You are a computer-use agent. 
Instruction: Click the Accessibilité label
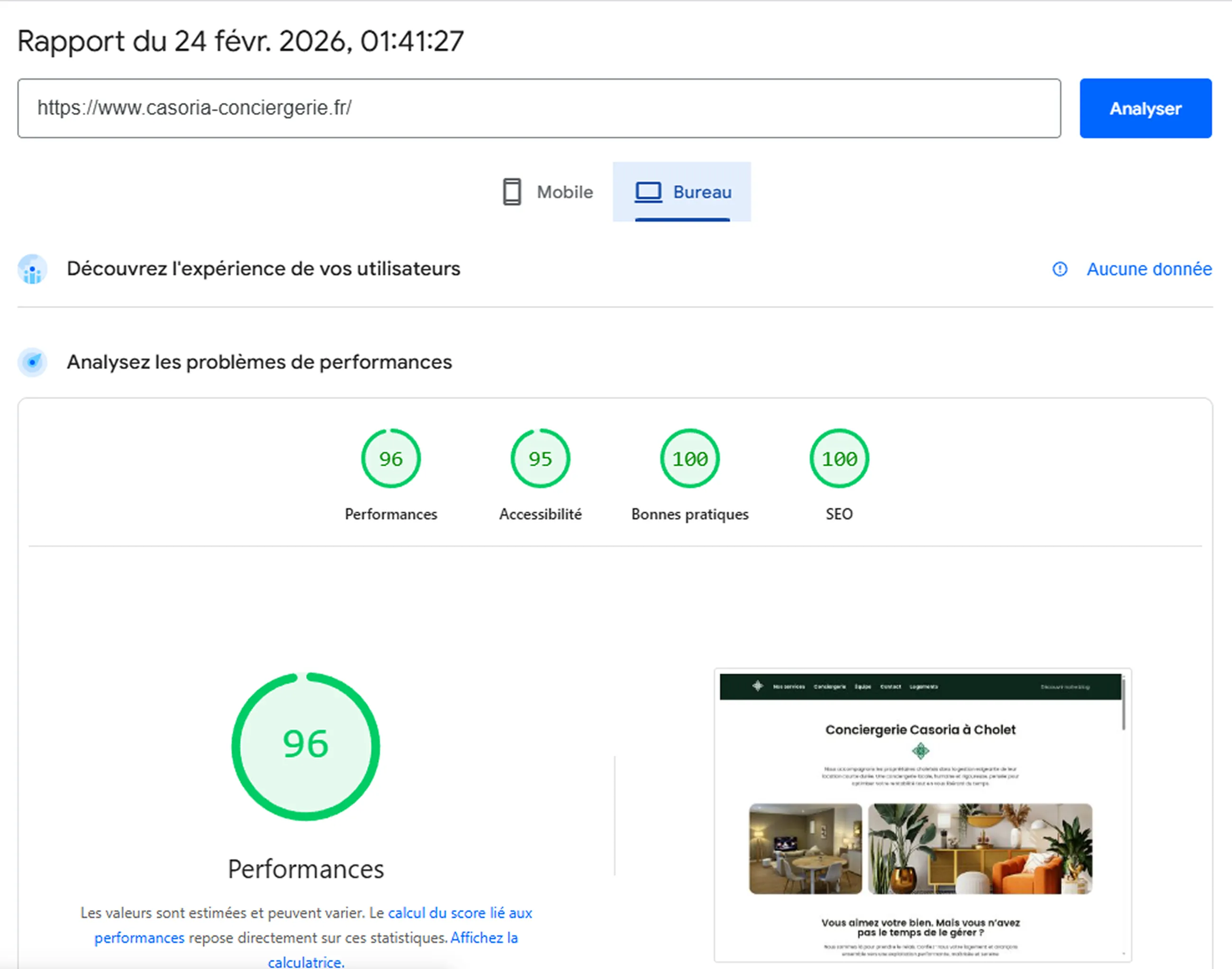pyautogui.click(x=540, y=514)
